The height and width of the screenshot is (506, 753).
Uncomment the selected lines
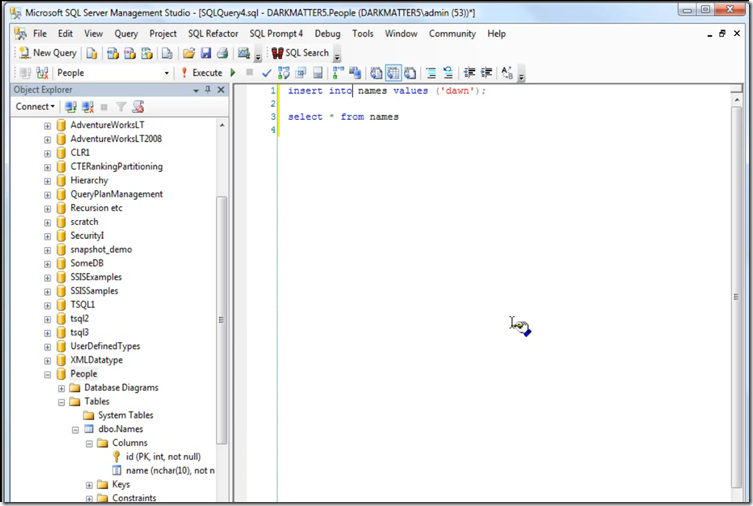[x=448, y=73]
